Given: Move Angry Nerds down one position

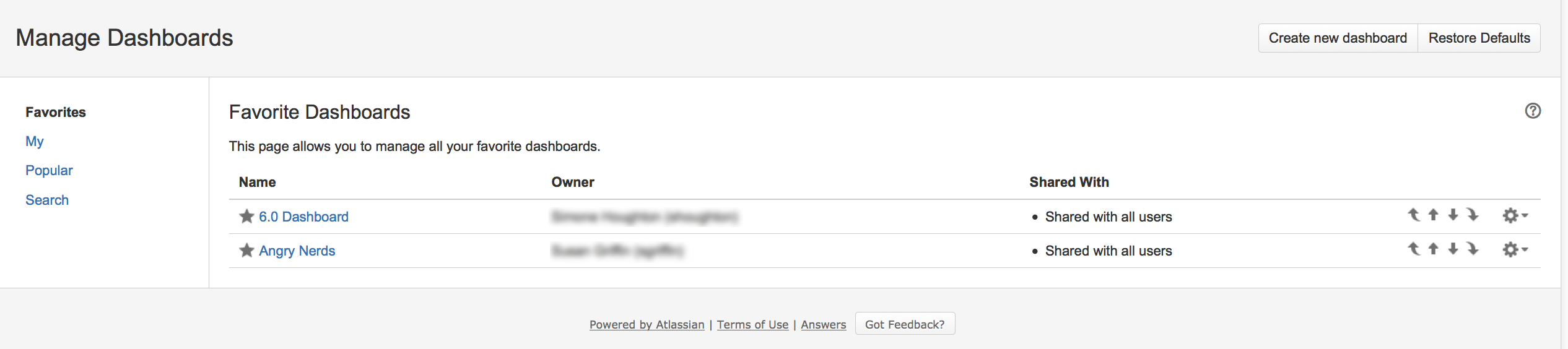Looking at the screenshot, I should 1453,249.
